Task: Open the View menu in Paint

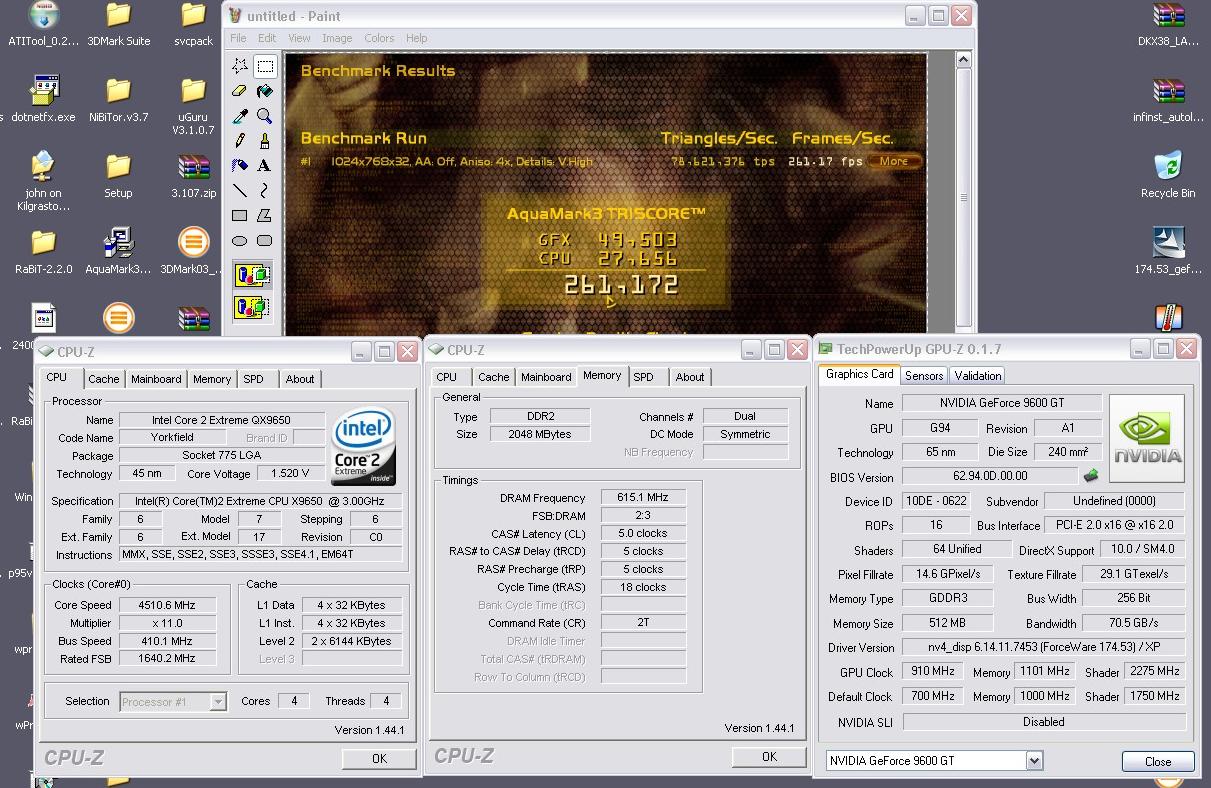Action: coord(299,38)
